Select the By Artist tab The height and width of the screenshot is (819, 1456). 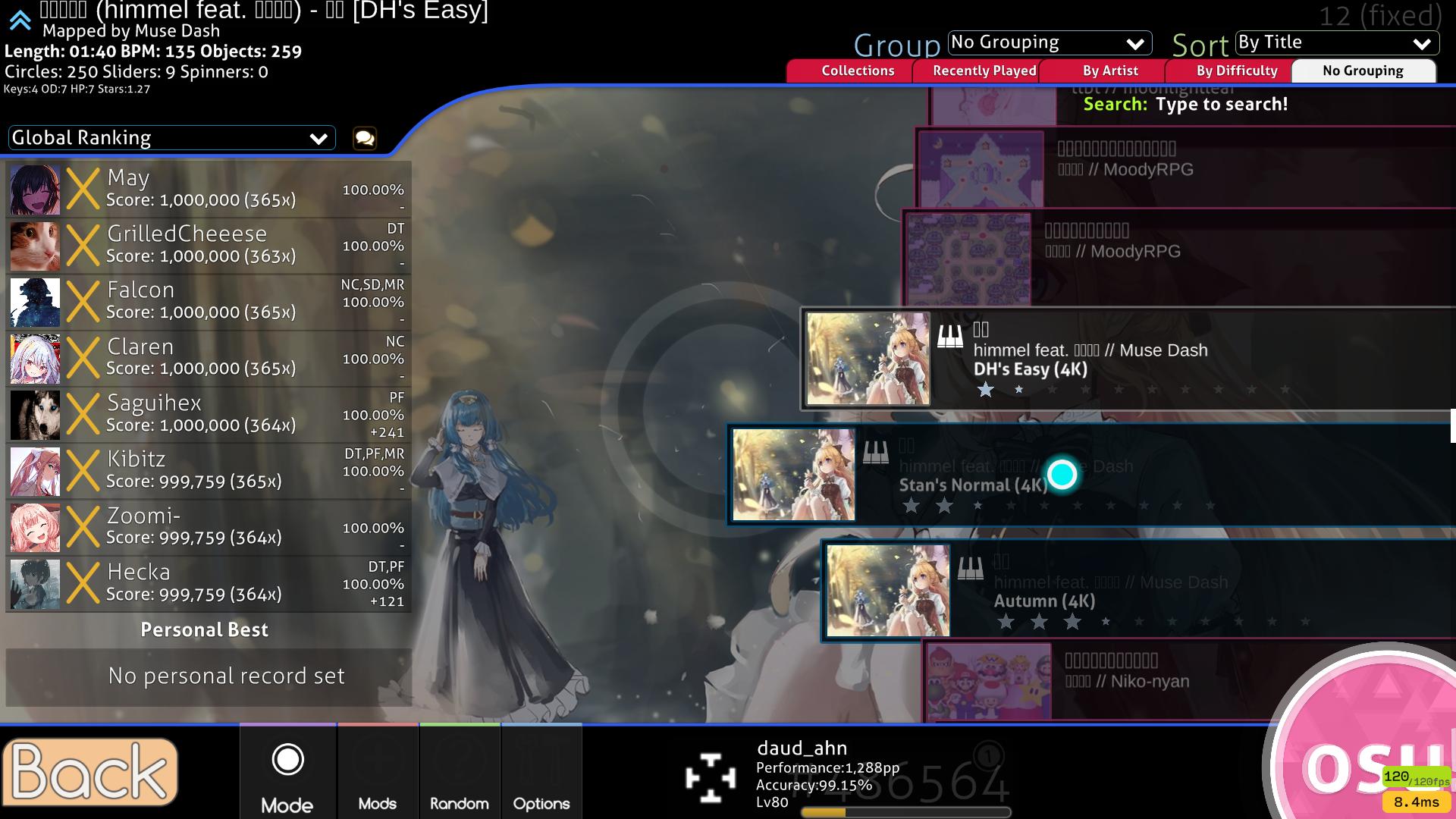[1109, 69]
